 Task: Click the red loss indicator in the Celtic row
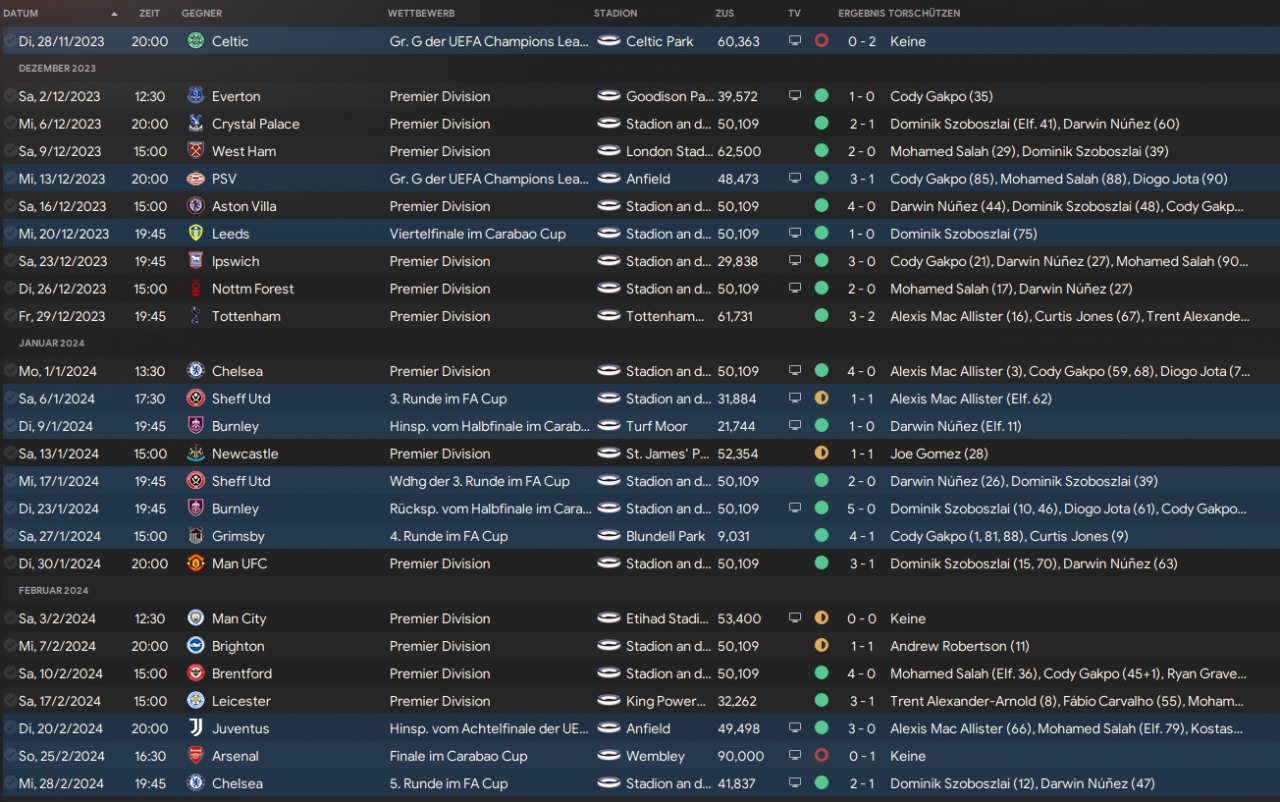821,41
